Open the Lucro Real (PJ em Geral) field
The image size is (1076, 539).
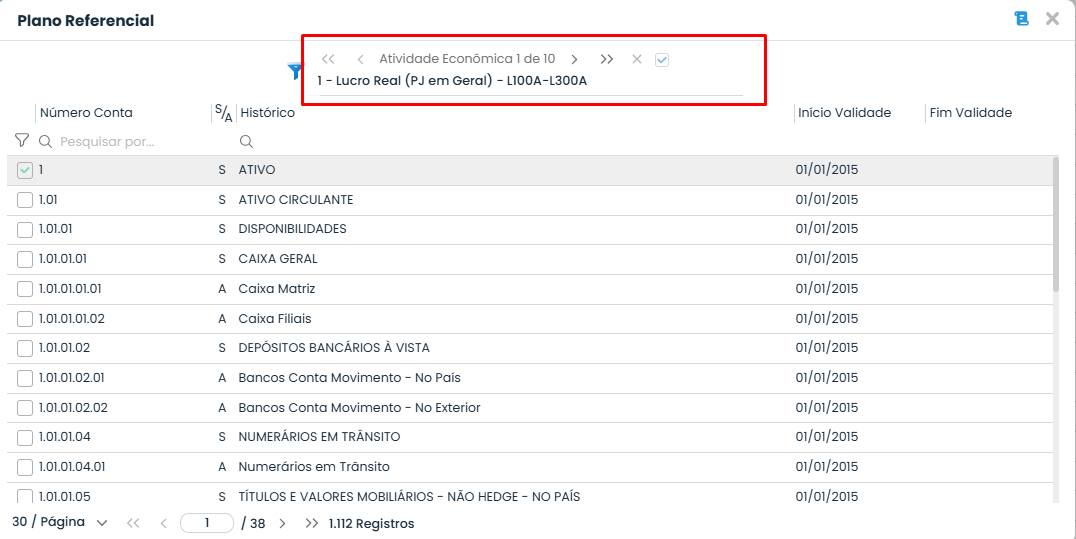(530, 81)
